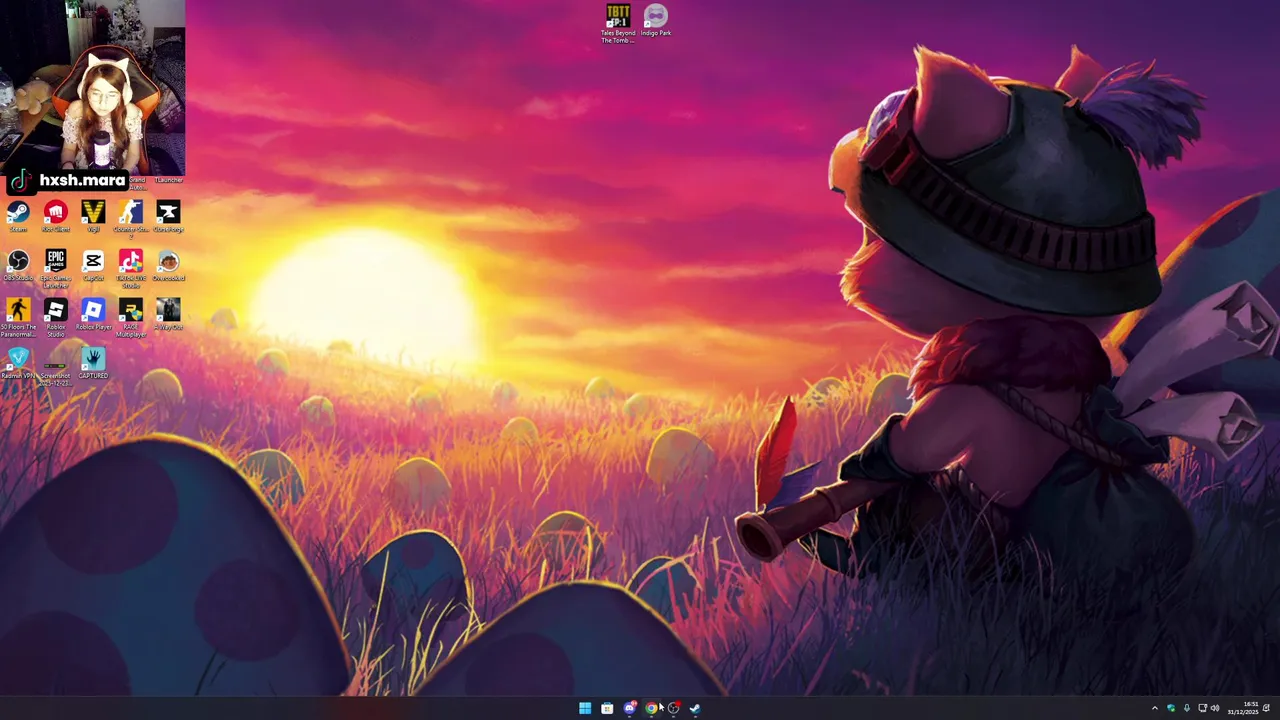This screenshot has width=1280, height=720.
Task: Select the 50 Floors The Paranormal shortcut
Action: [x=18, y=318]
